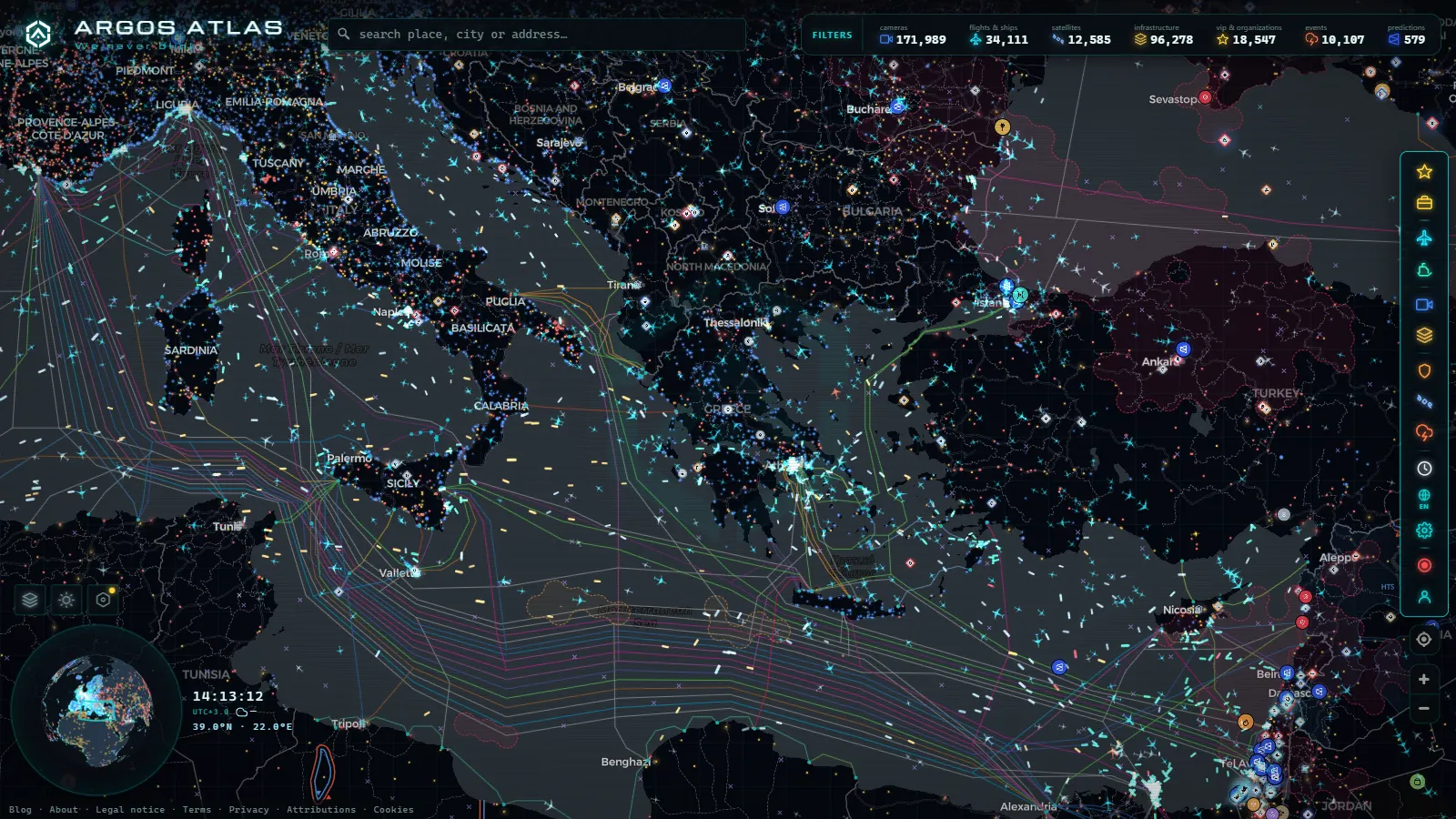This screenshot has width=1456, height=819.
Task: Click the hexagon button at bottom left
Action: point(103,600)
